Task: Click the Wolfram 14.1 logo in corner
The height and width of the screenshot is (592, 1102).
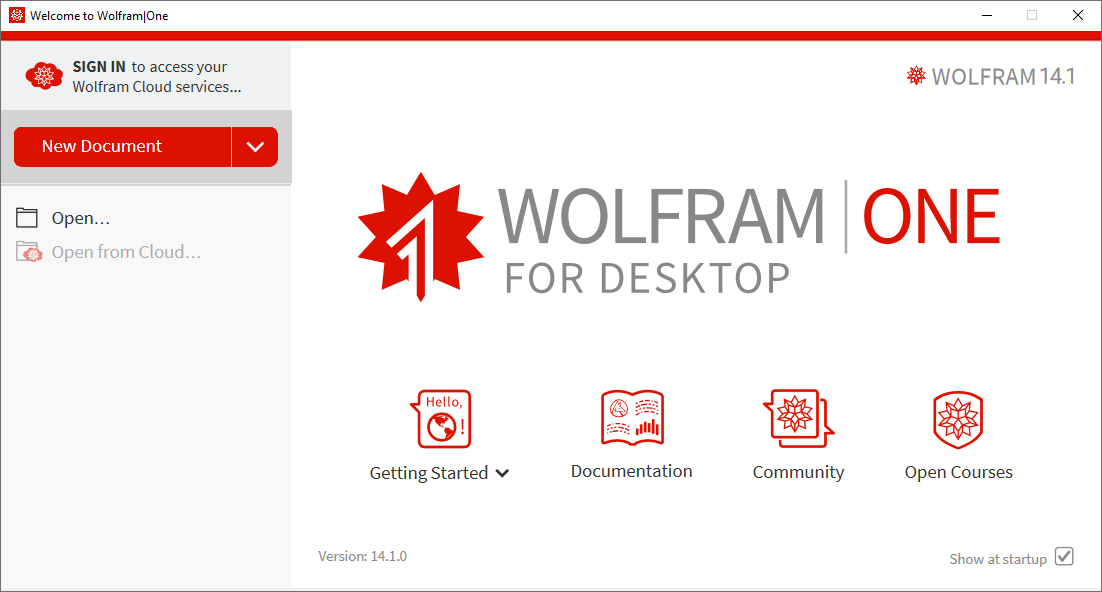Action: (990, 76)
